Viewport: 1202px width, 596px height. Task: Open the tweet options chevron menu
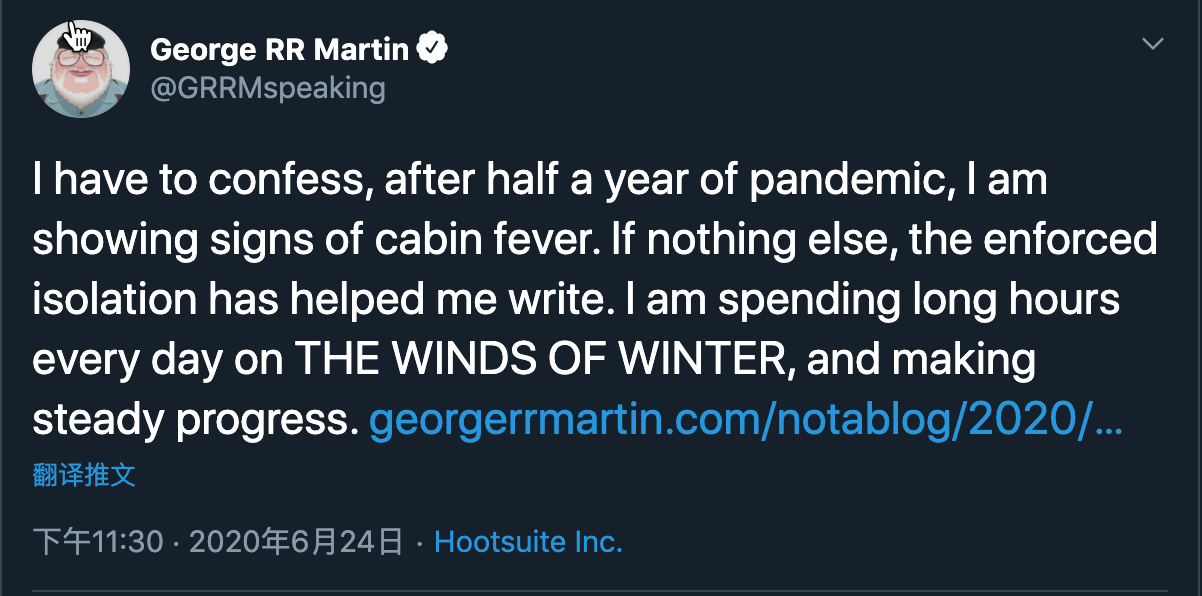coord(1153,44)
